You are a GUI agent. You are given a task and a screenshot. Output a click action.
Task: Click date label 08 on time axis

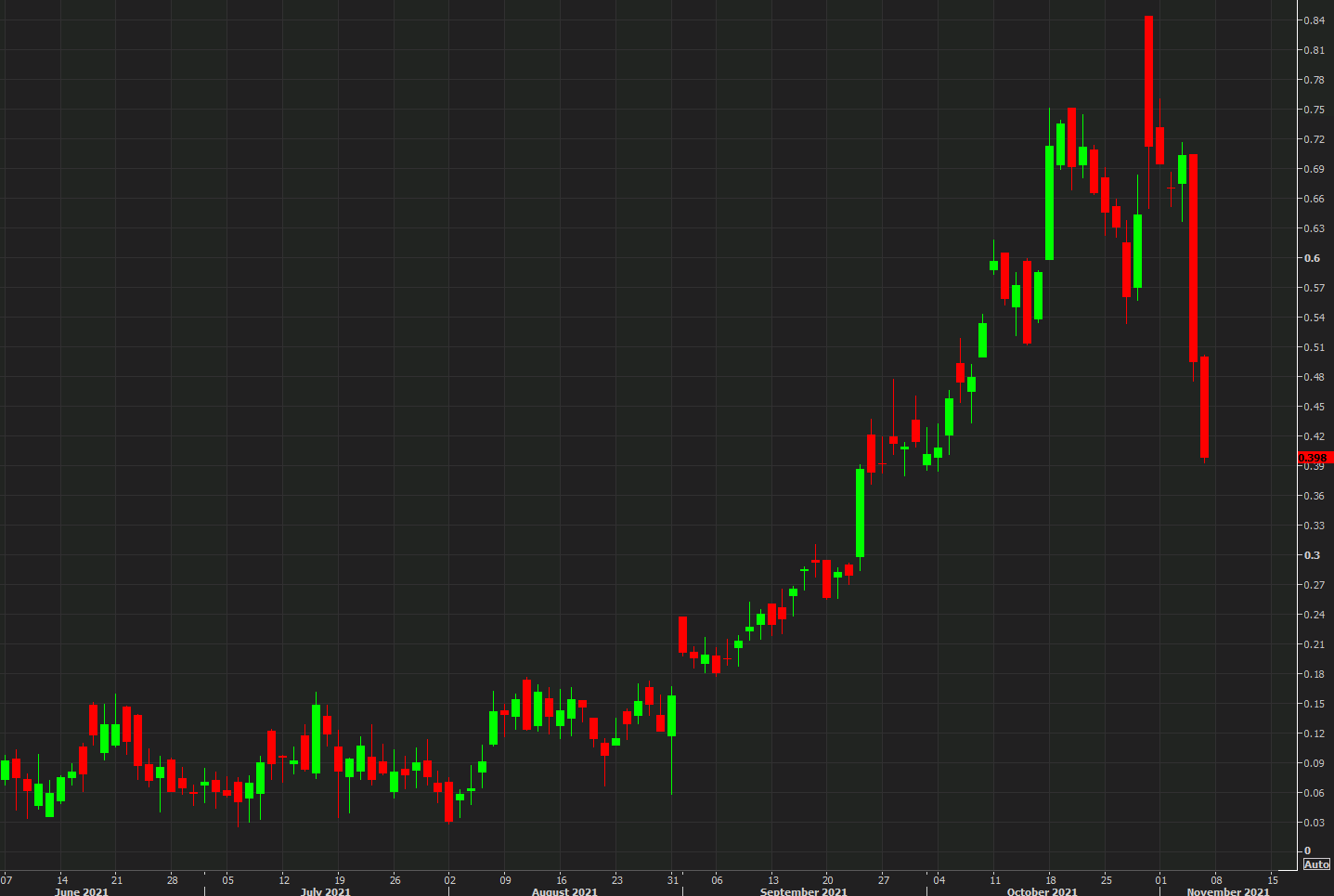click(x=1217, y=879)
